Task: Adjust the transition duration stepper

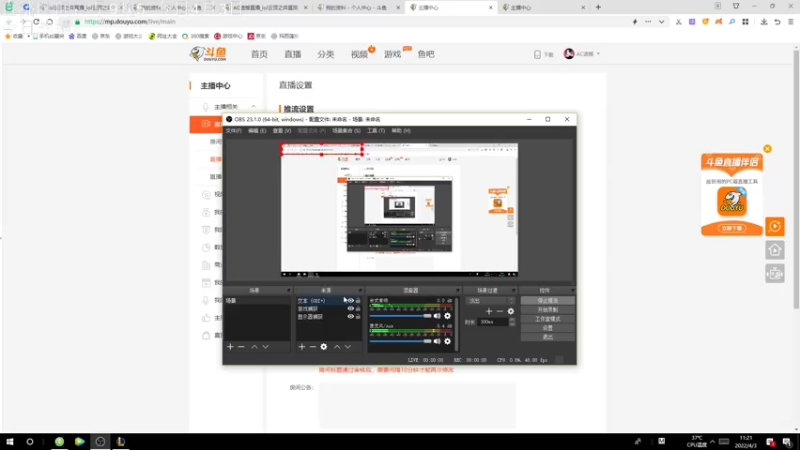Action: (x=512, y=322)
